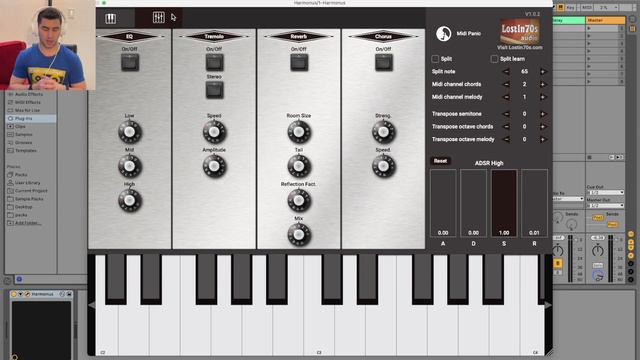Open MIDI Effects in Ableton browser
This screenshot has height=360, width=640.
pyautogui.click(x=28, y=102)
